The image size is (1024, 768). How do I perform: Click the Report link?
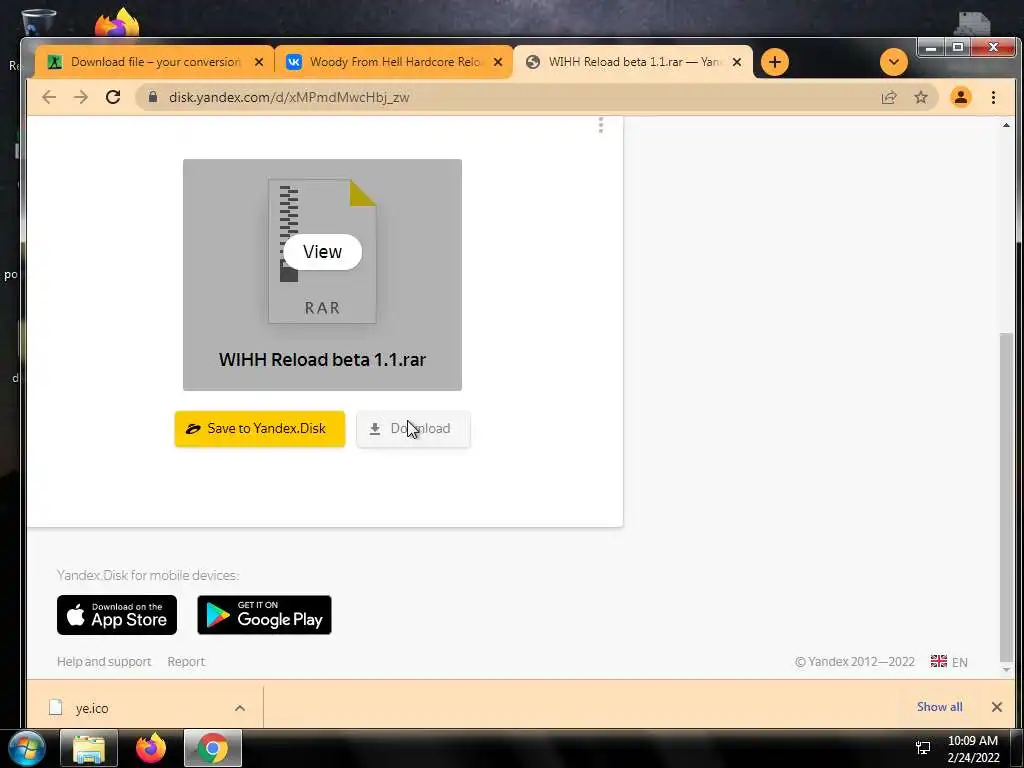tap(186, 662)
